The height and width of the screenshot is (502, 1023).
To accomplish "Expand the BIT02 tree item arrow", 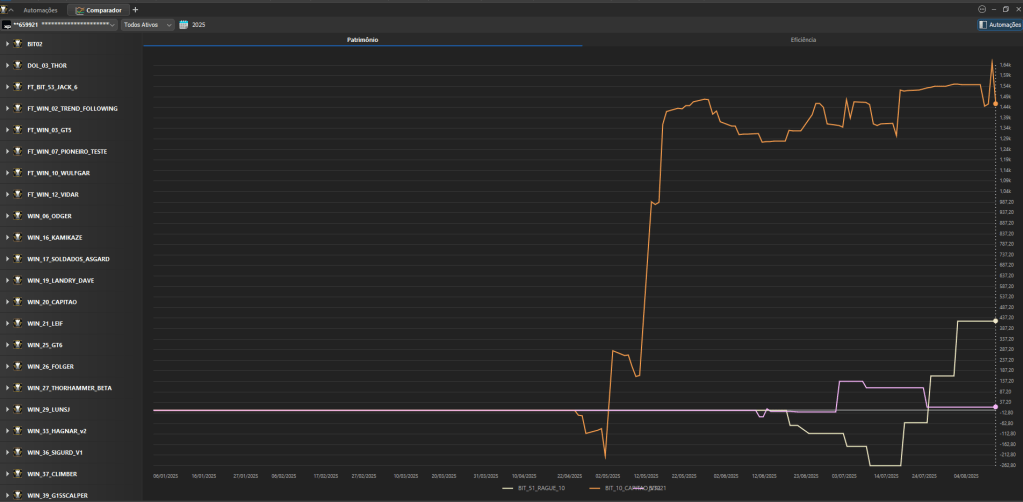I will (x=7, y=44).
